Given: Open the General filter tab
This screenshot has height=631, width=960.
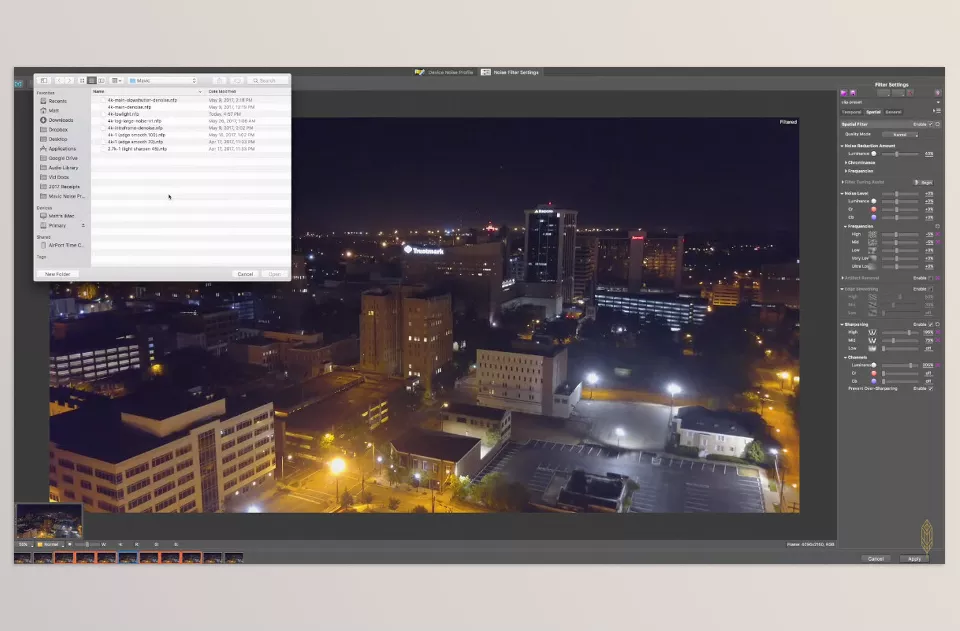Looking at the screenshot, I should 893,112.
